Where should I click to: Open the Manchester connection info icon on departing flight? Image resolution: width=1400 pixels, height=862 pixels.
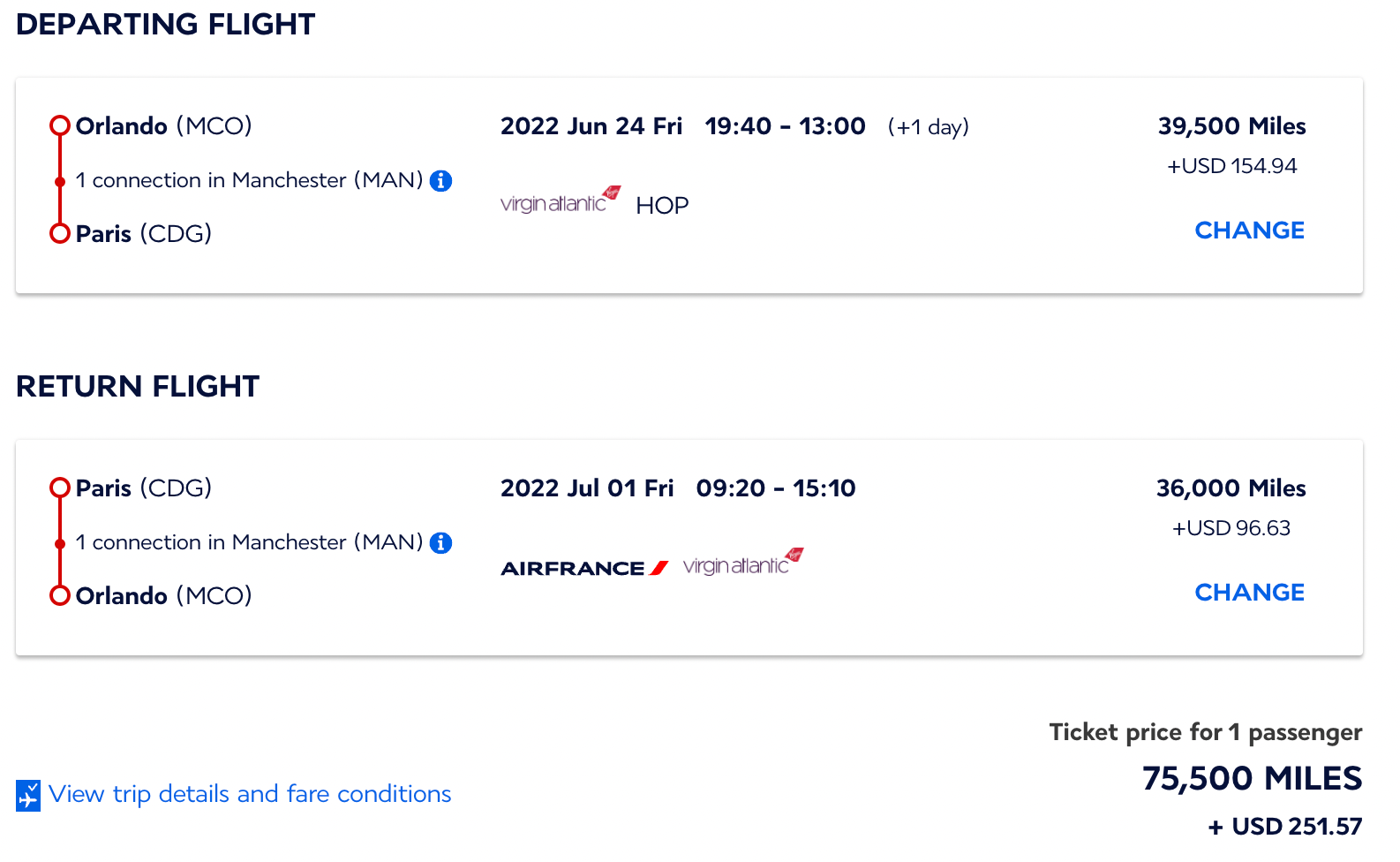click(442, 180)
